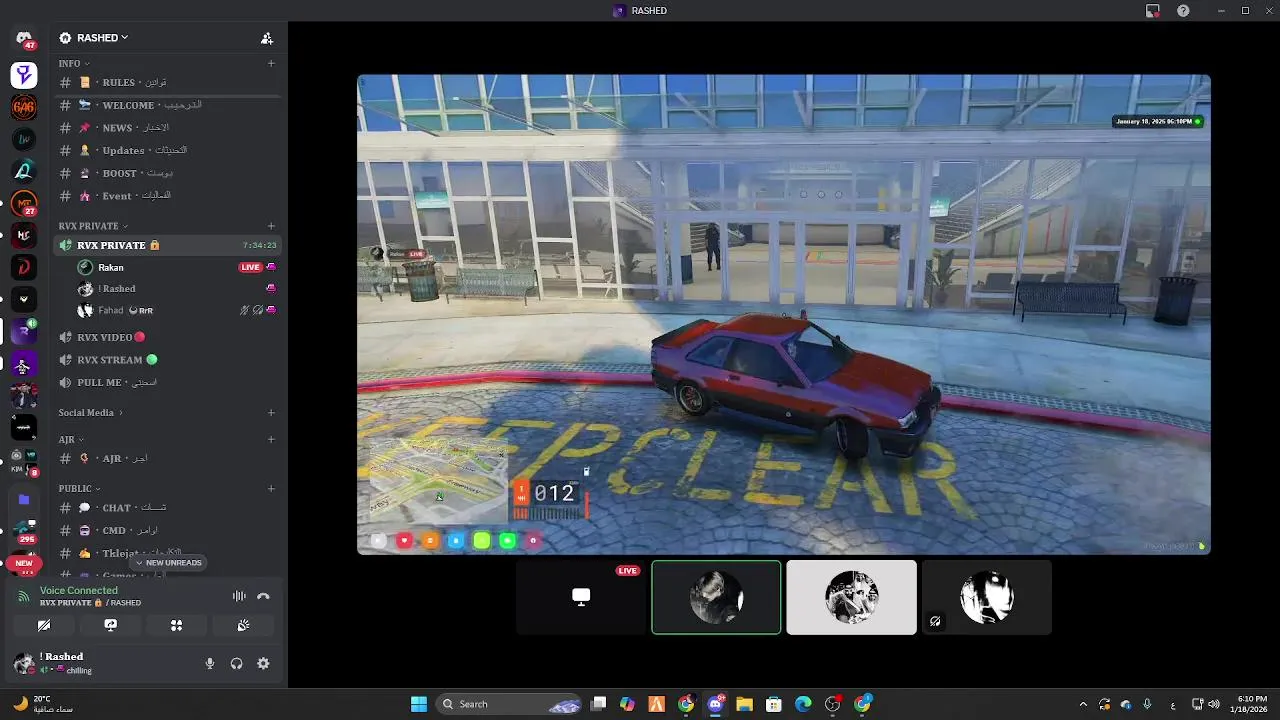Open Windows Start menu
The height and width of the screenshot is (720, 1280).
419,704
